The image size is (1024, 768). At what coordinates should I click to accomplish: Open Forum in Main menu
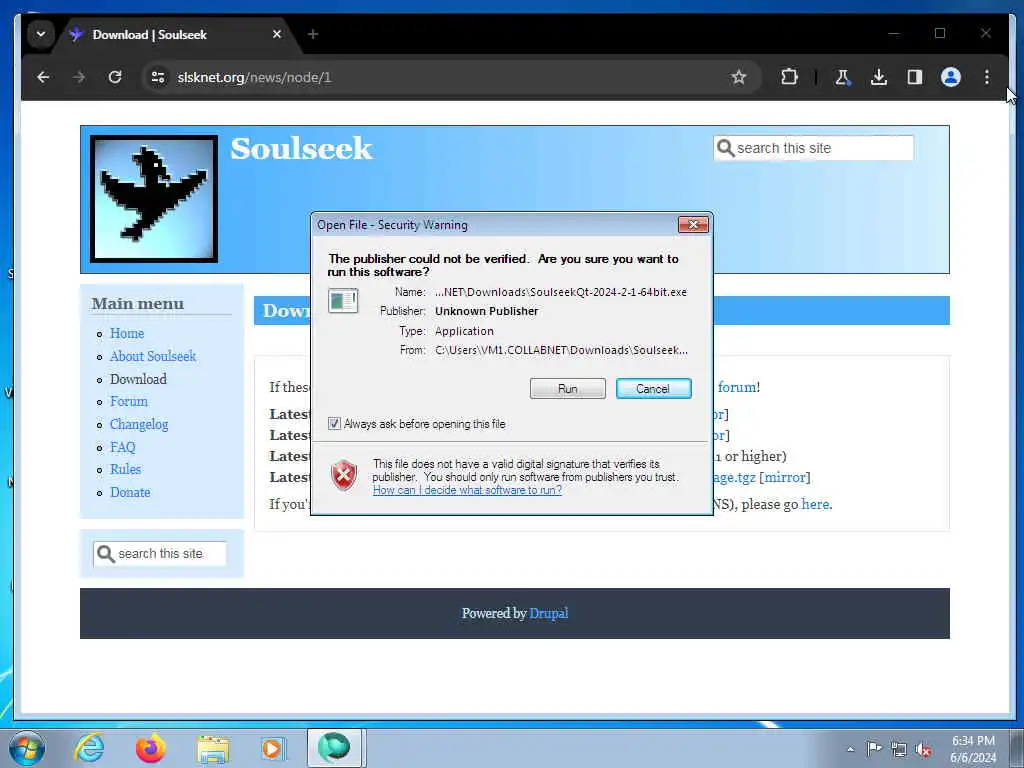point(129,401)
